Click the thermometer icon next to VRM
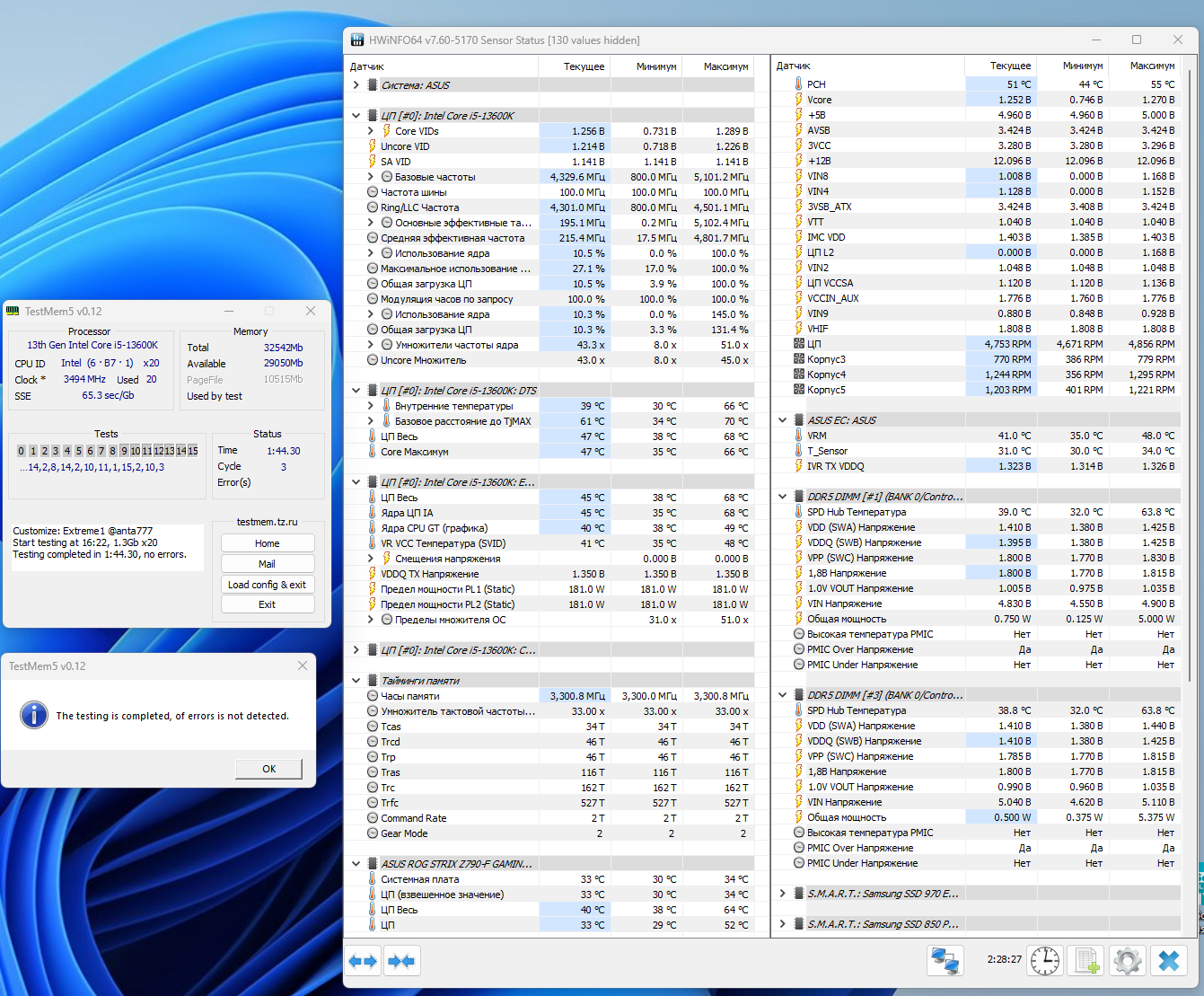The width and height of the screenshot is (1204, 996). click(x=799, y=436)
